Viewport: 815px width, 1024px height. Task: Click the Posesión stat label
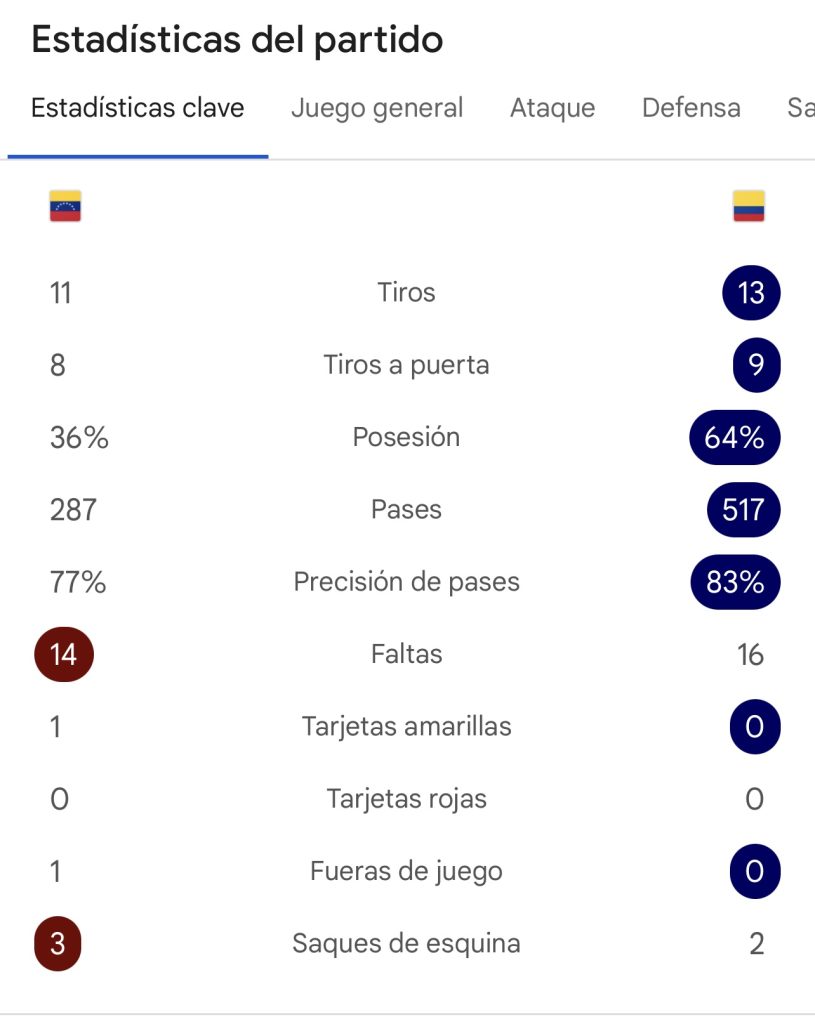406,438
